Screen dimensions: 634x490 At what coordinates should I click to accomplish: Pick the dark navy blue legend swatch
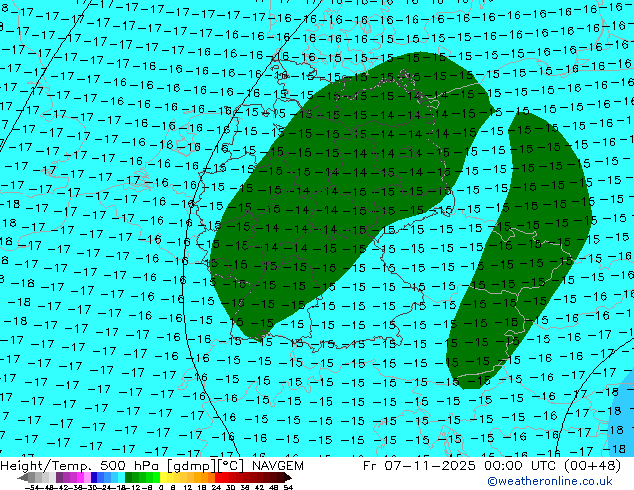pos(94,477)
